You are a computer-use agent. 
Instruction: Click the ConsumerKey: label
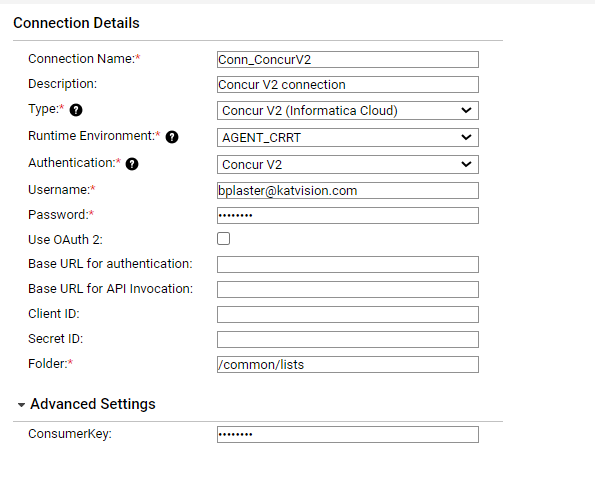(x=70, y=434)
